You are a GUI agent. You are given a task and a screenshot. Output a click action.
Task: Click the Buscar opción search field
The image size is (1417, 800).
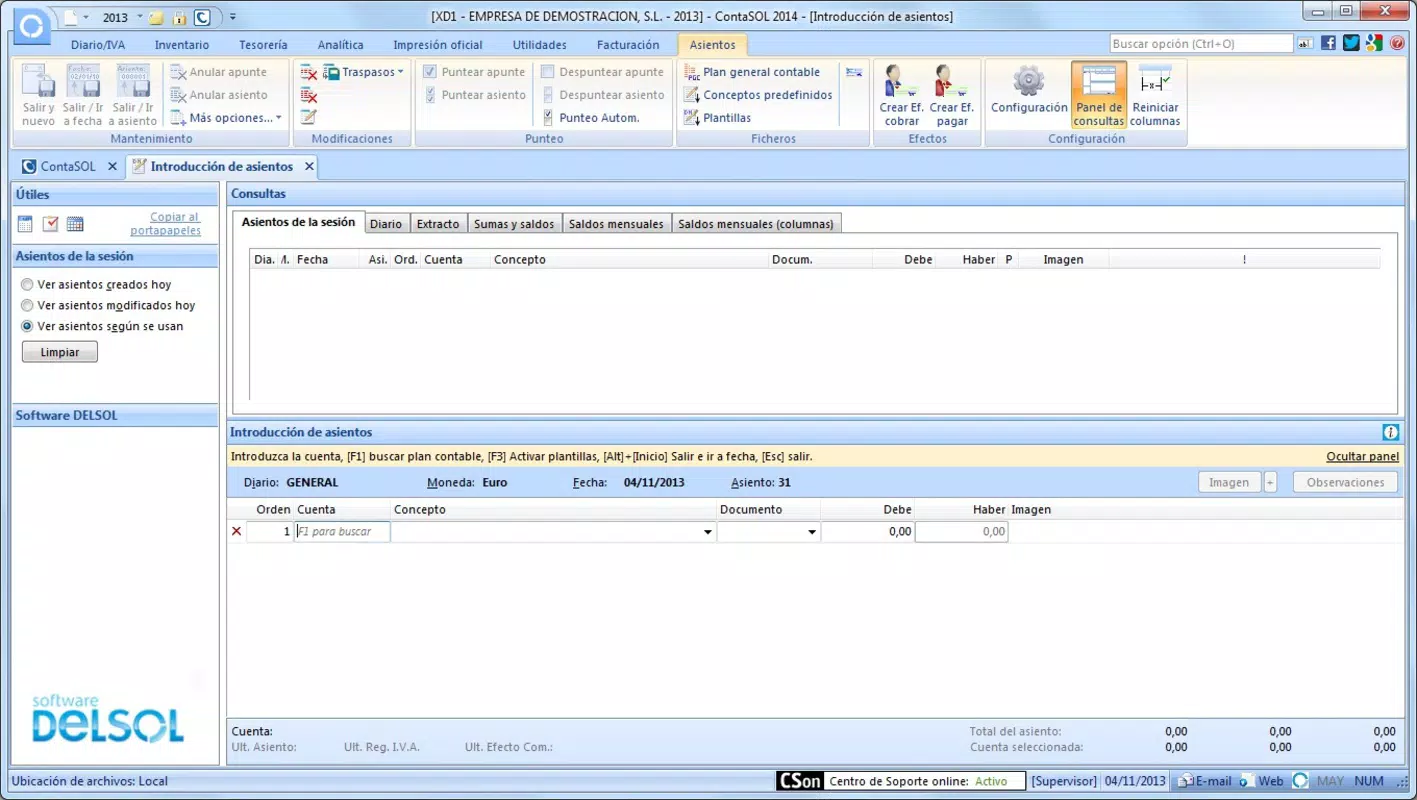1201,44
